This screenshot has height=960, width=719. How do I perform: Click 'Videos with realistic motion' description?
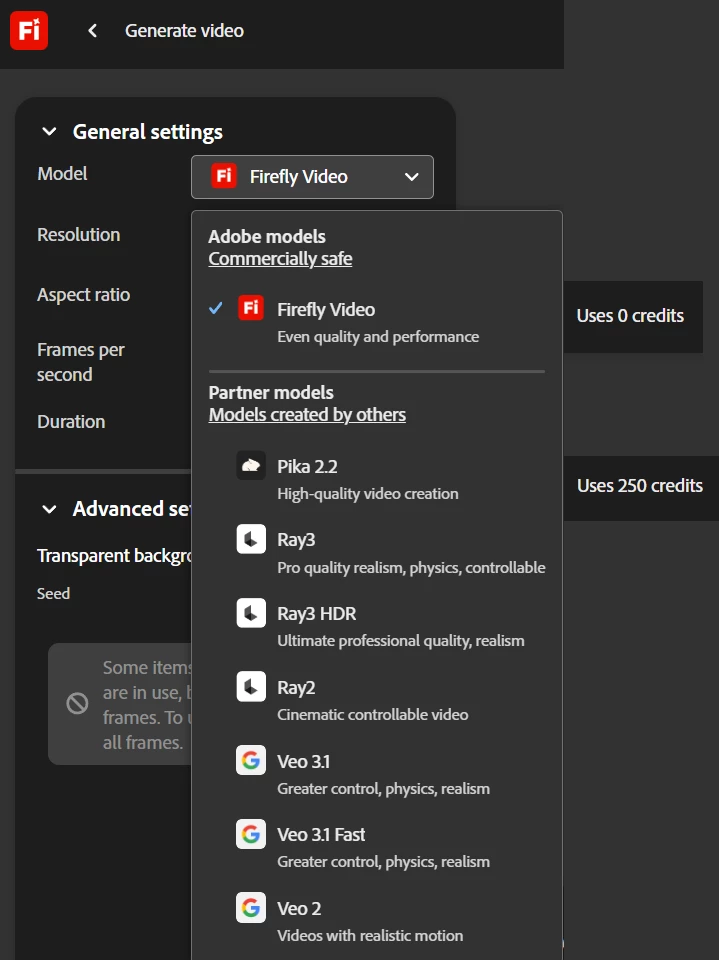[x=370, y=936]
